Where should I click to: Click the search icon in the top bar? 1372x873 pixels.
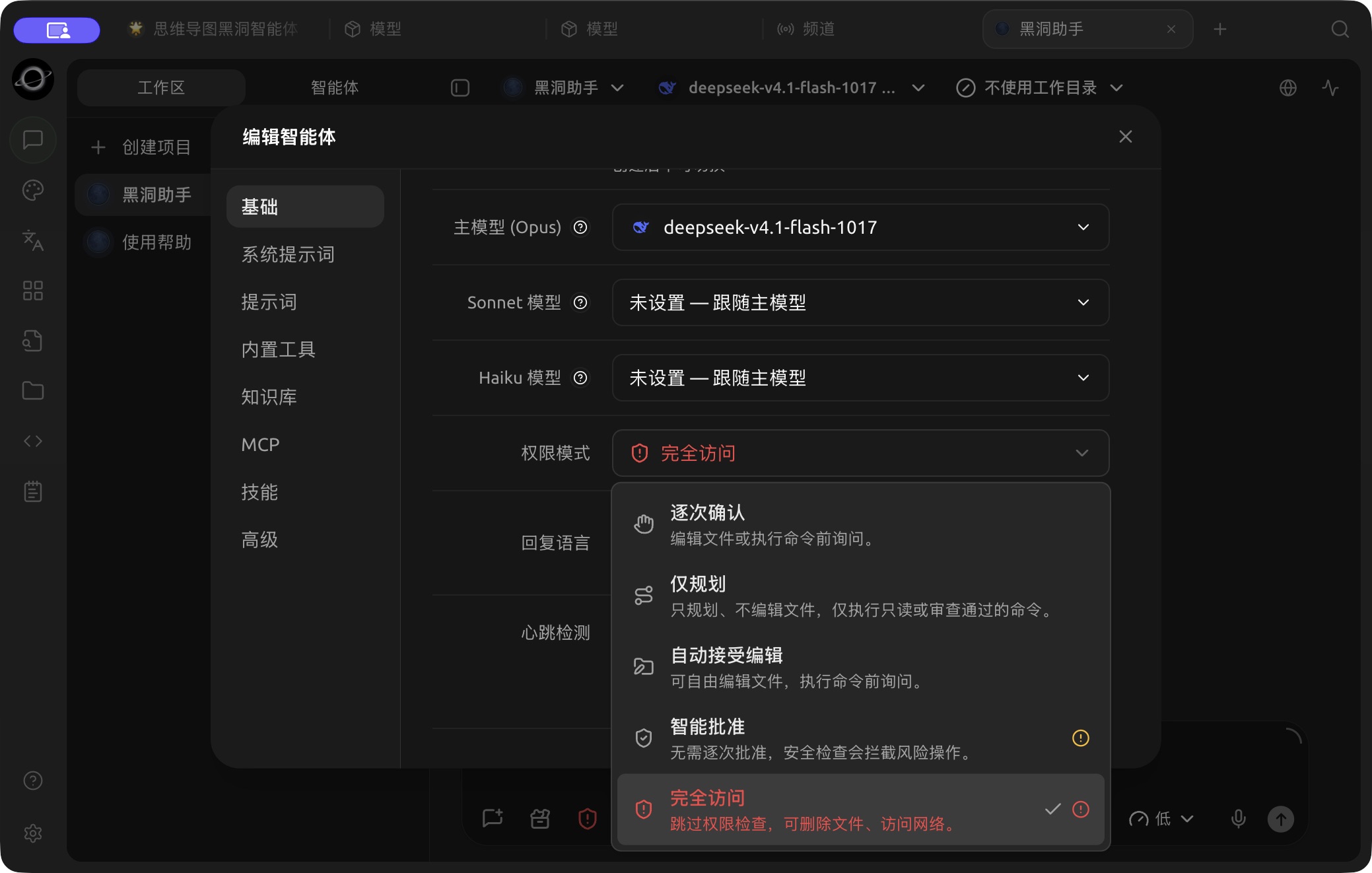1340,29
